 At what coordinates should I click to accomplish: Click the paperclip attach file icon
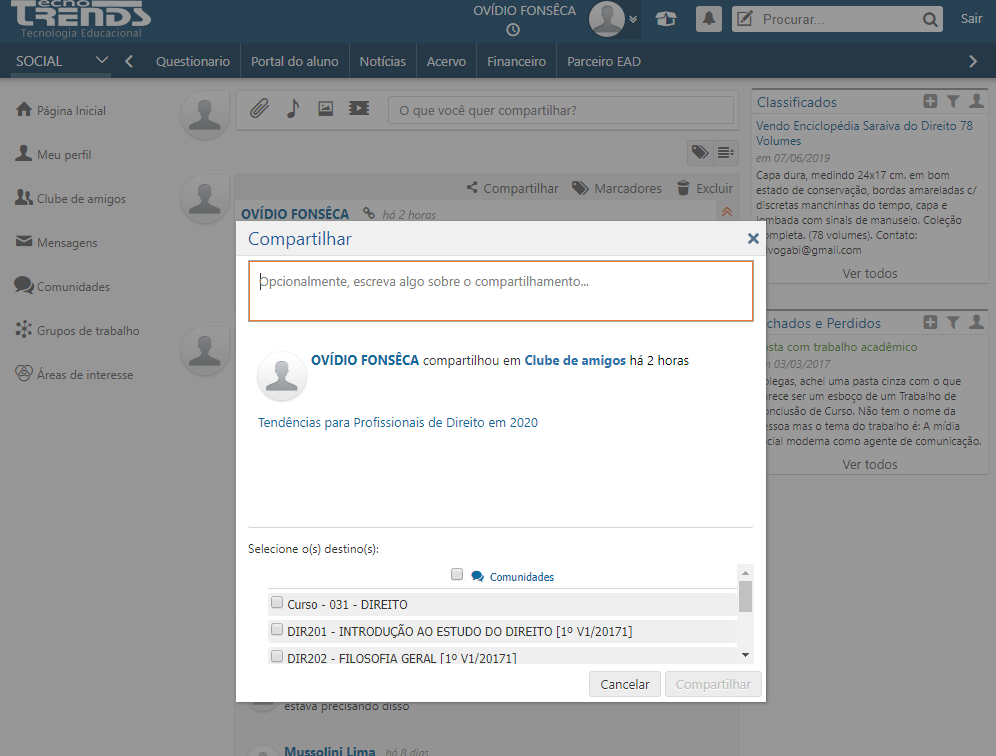coord(259,109)
